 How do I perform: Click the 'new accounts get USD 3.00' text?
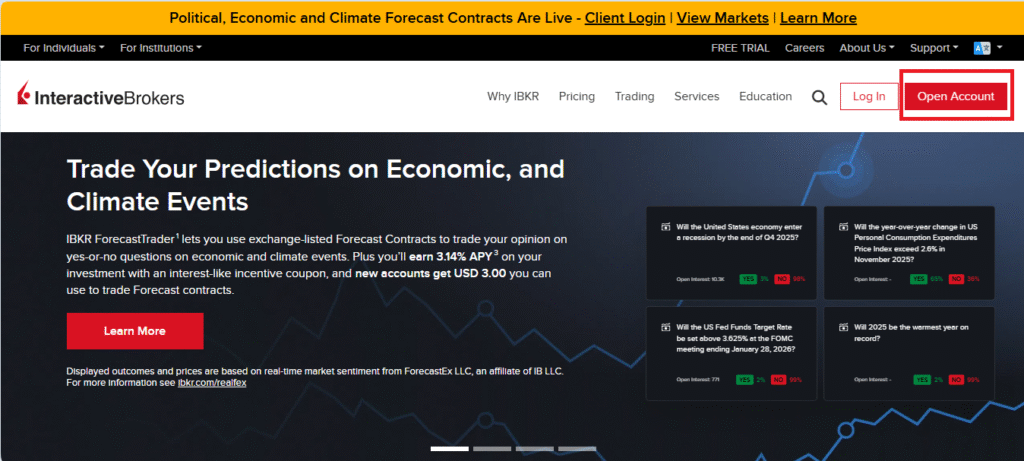430,274
